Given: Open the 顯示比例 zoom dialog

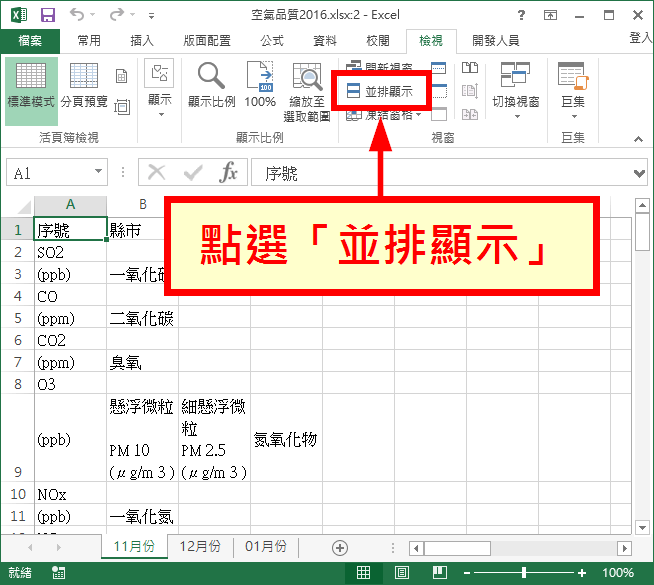Looking at the screenshot, I should point(211,85).
